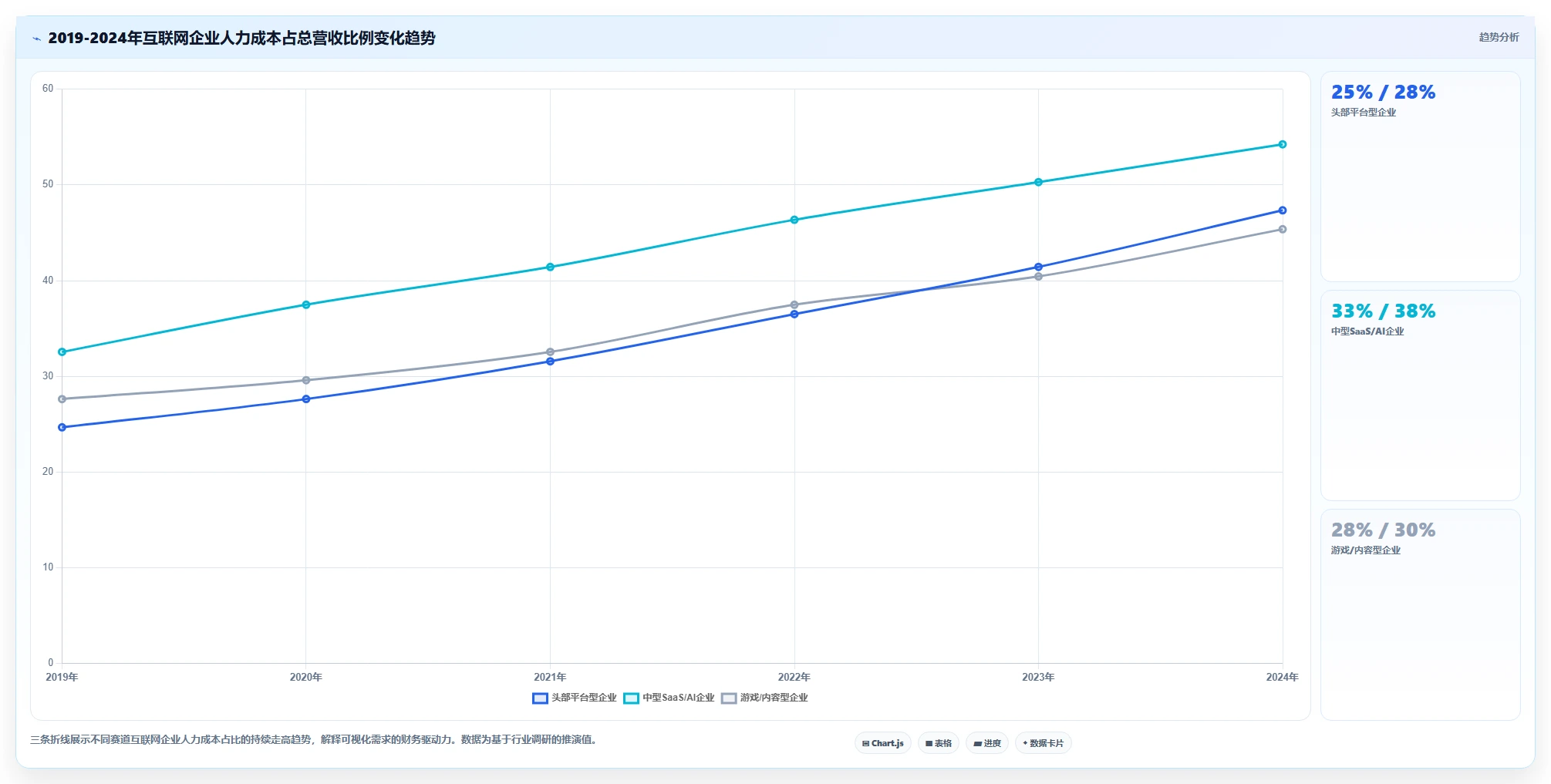
Task: Open the 28% / 30% 游戏/内容型企业 card
Action: pyautogui.click(x=1421, y=614)
